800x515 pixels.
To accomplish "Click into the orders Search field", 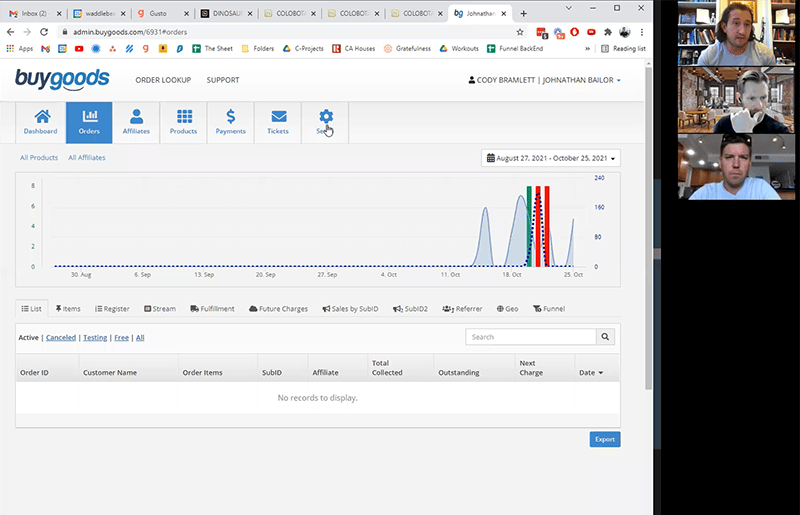I will (530, 337).
